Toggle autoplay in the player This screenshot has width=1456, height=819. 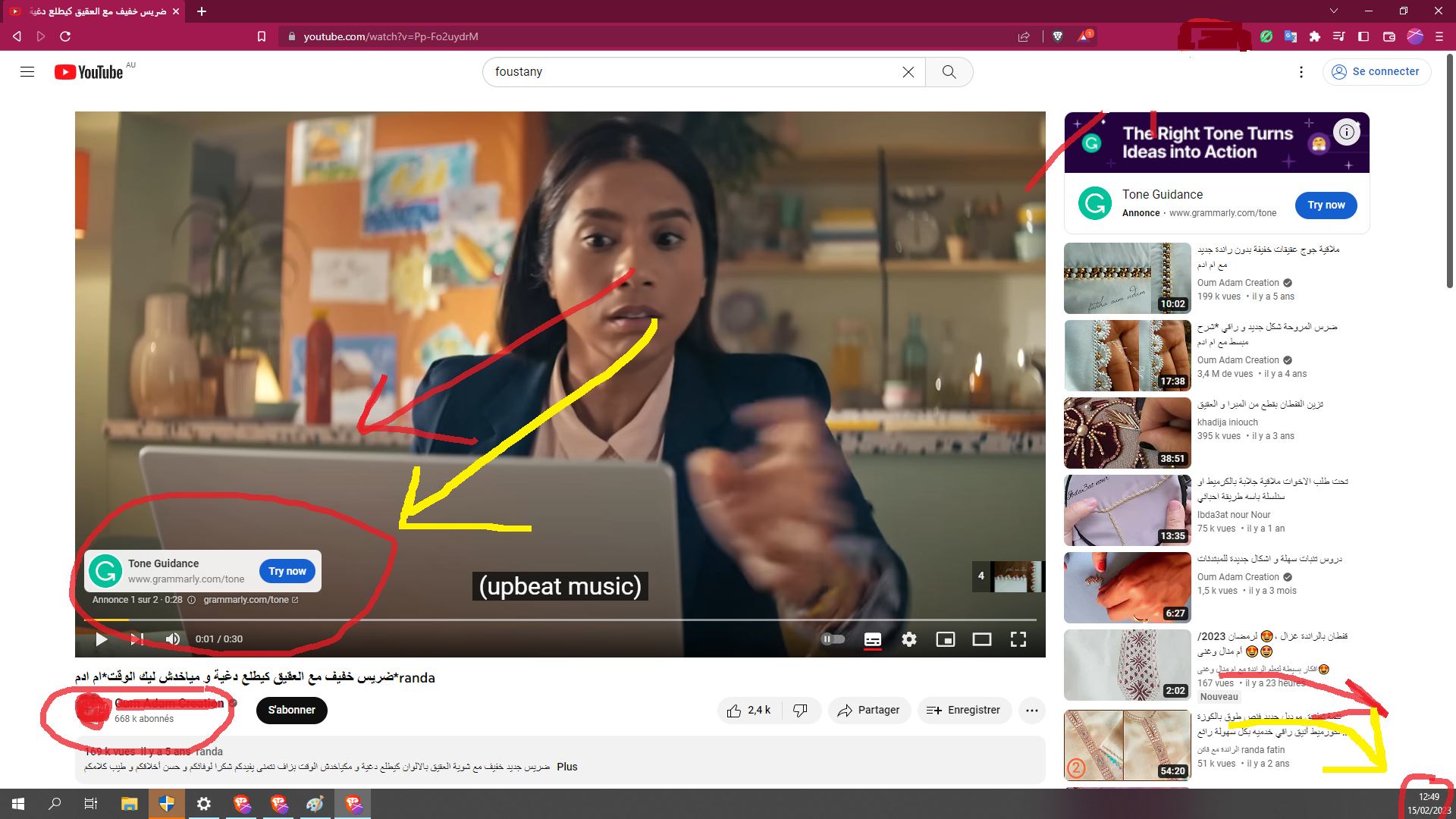click(833, 639)
